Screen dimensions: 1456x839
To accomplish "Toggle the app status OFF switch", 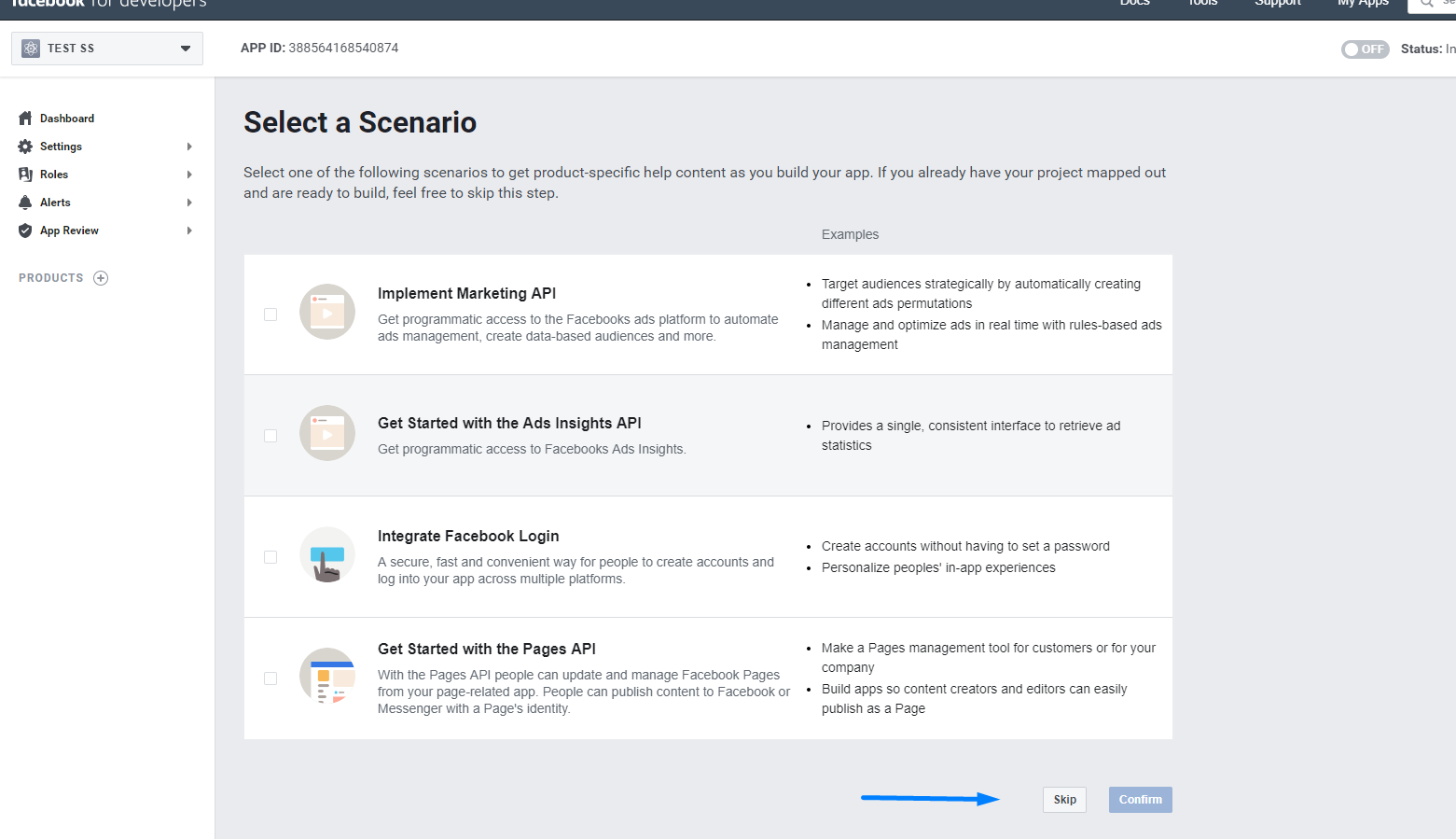I will 1365,49.
